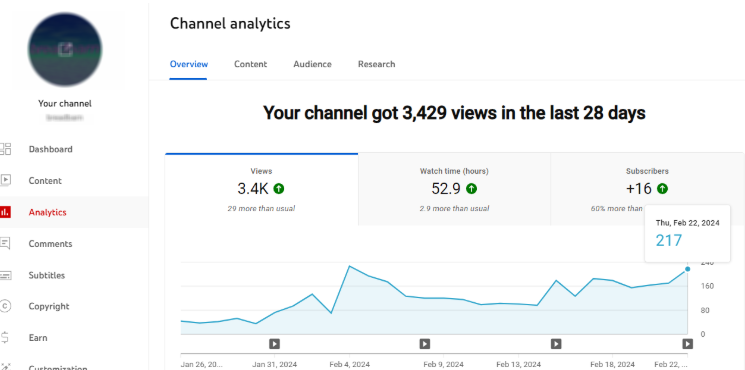Image resolution: width=745 pixels, height=370 pixels.
Task: Click 'Thu, Feb 22, 2024' tooltip date
Action: point(688,223)
